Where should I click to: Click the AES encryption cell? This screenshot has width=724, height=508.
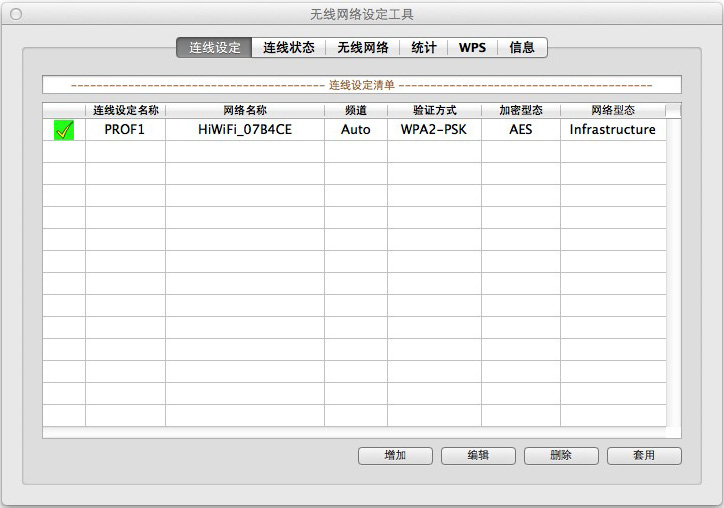pyautogui.click(x=521, y=130)
